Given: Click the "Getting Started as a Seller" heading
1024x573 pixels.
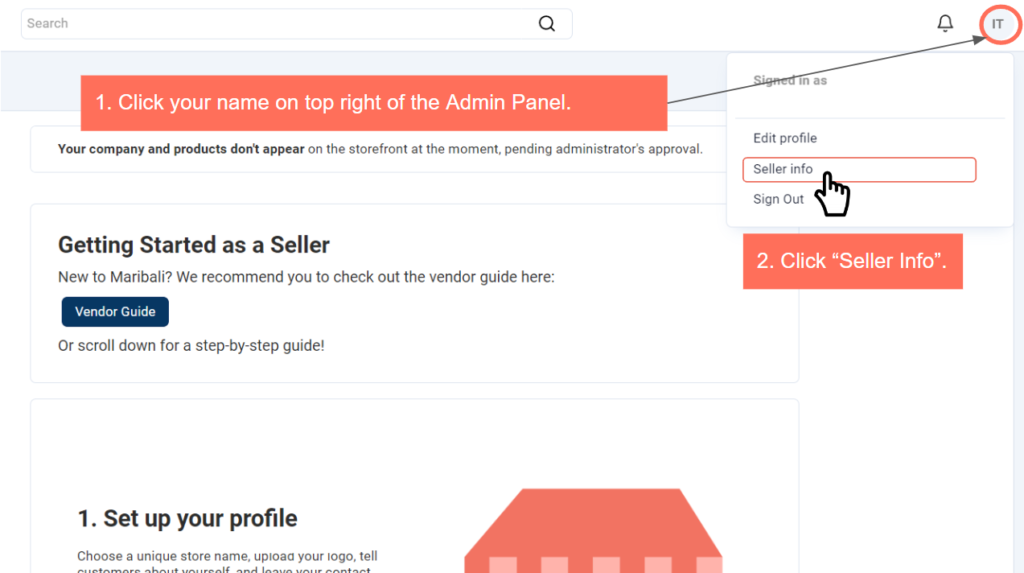Looking at the screenshot, I should pos(194,245).
